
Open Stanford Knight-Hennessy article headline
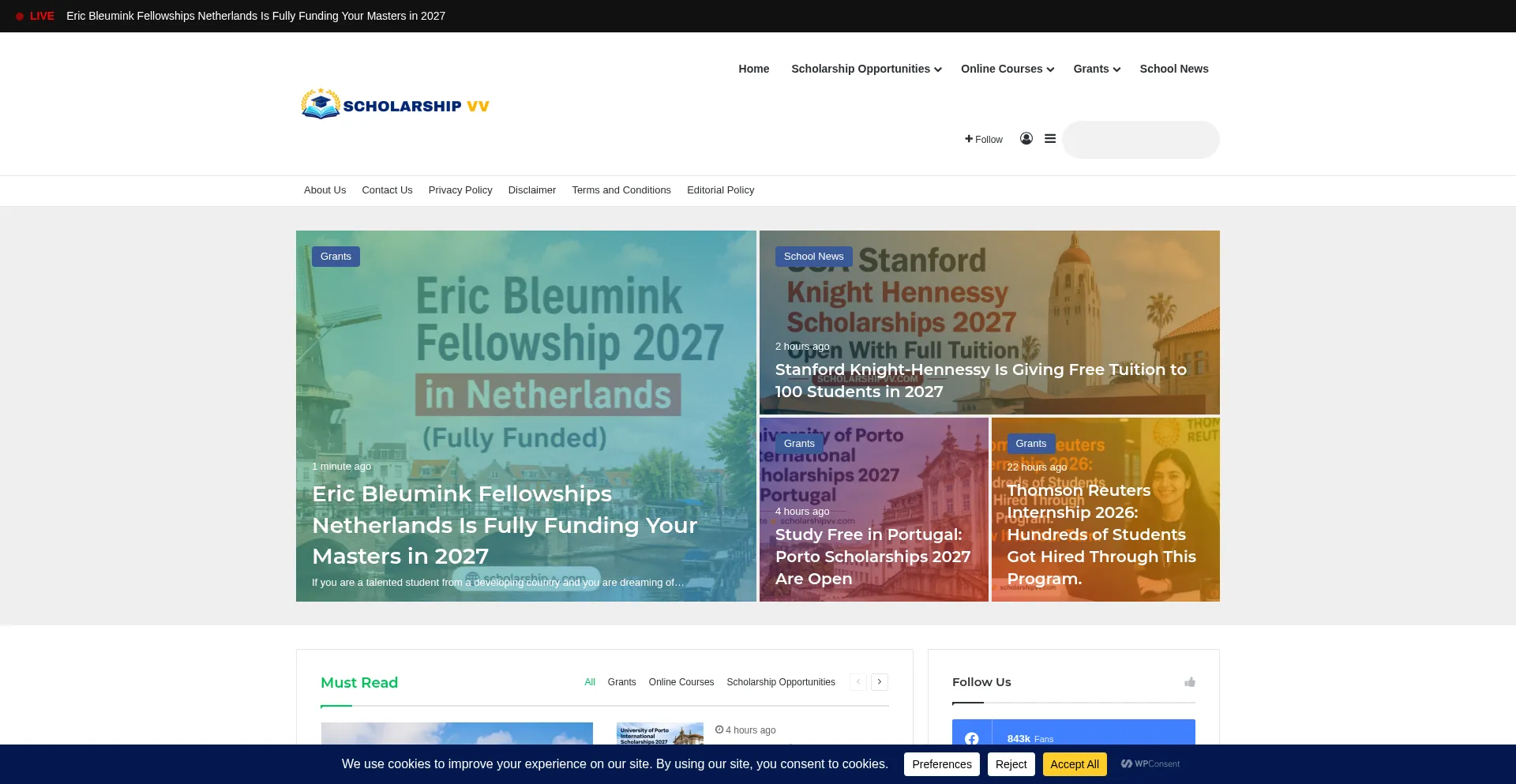981,381
